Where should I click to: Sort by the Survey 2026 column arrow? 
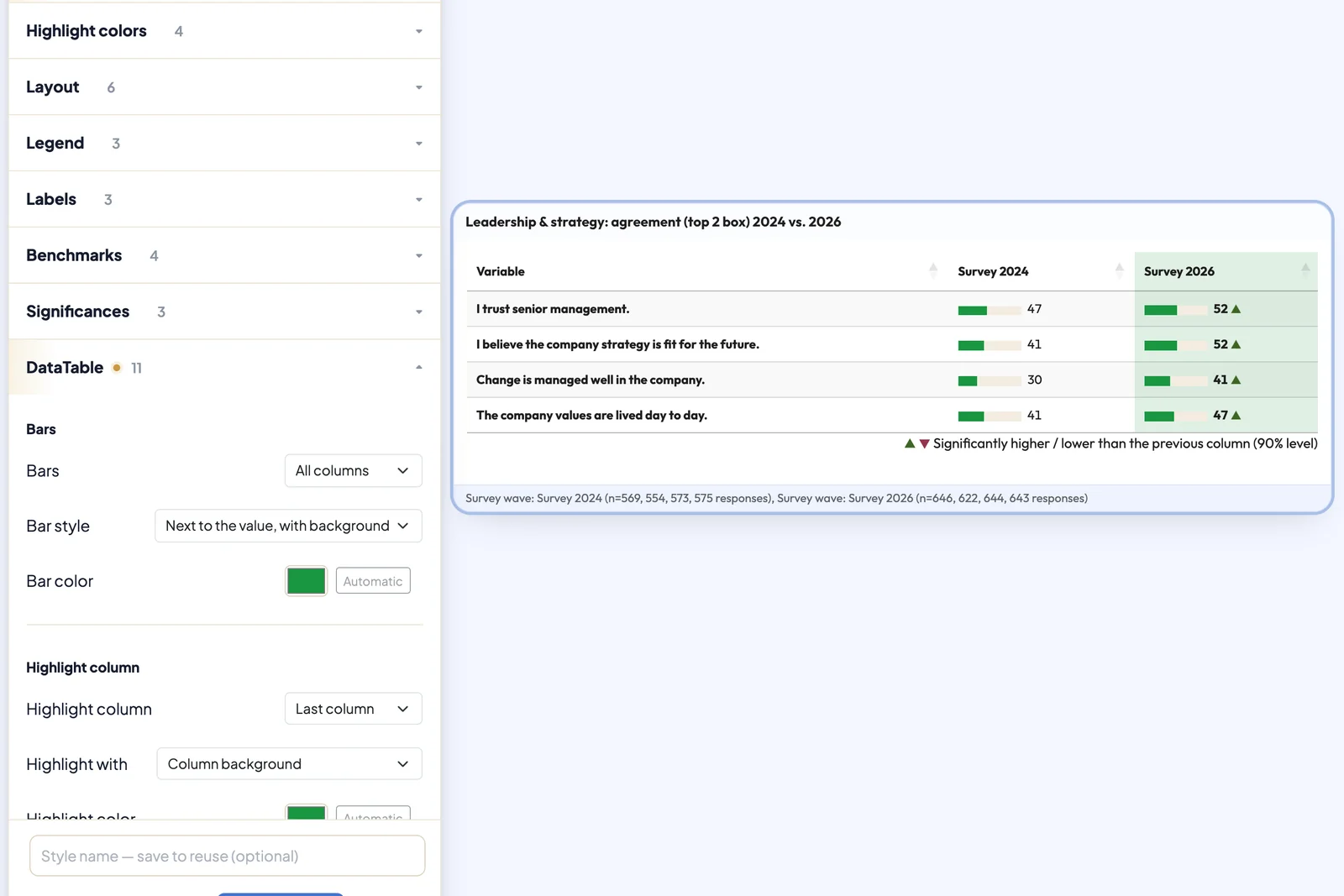click(x=1305, y=270)
